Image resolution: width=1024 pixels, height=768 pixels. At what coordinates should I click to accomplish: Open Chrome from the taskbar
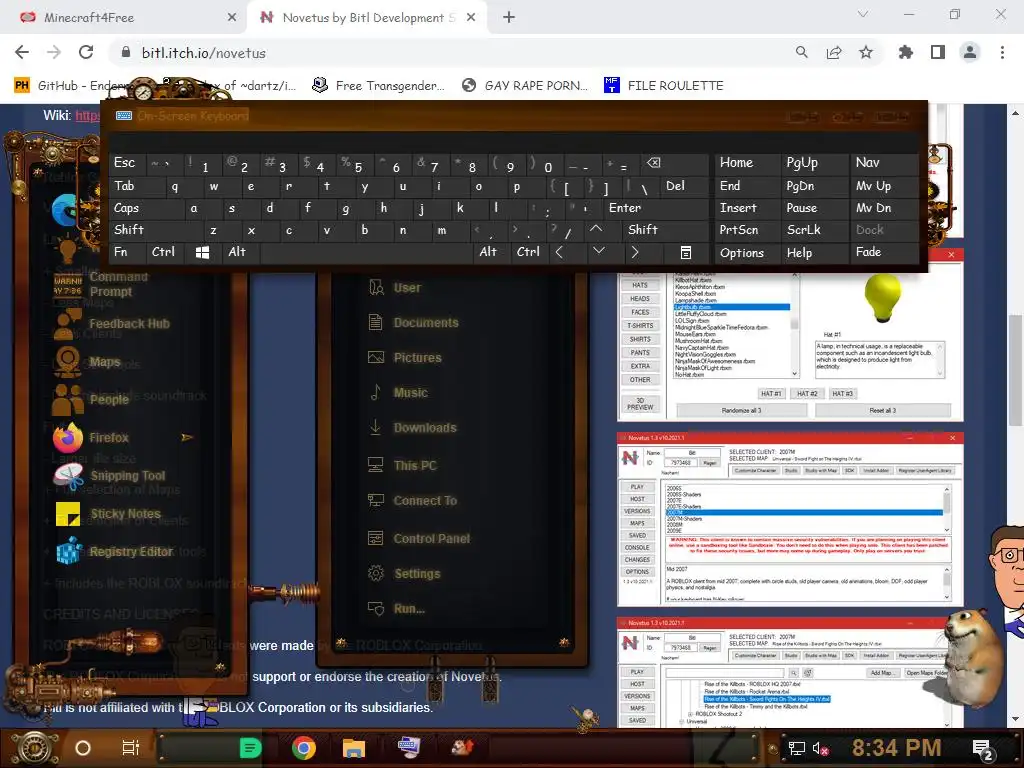[x=304, y=748]
